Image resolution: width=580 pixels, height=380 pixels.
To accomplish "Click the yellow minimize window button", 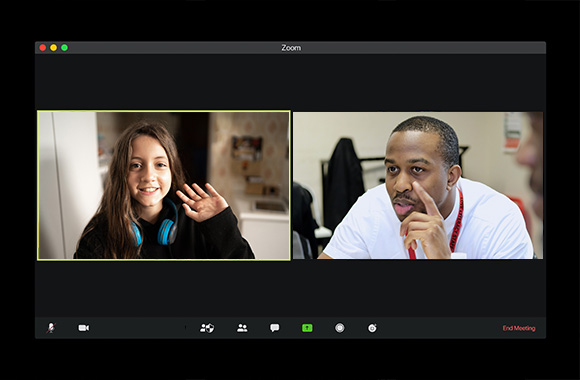I will [x=54, y=48].
